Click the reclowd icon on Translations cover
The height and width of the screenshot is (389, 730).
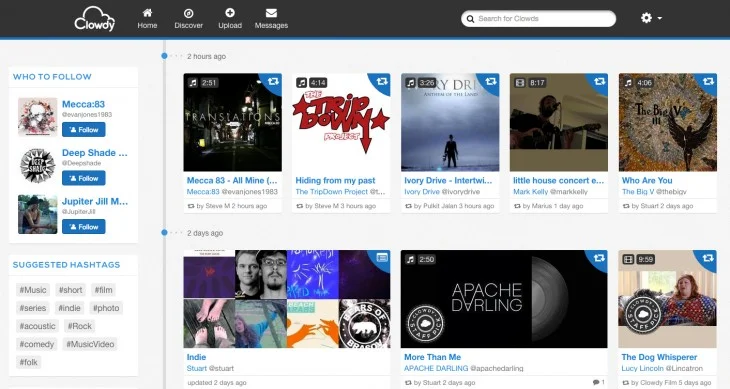click(x=273, y=81)
